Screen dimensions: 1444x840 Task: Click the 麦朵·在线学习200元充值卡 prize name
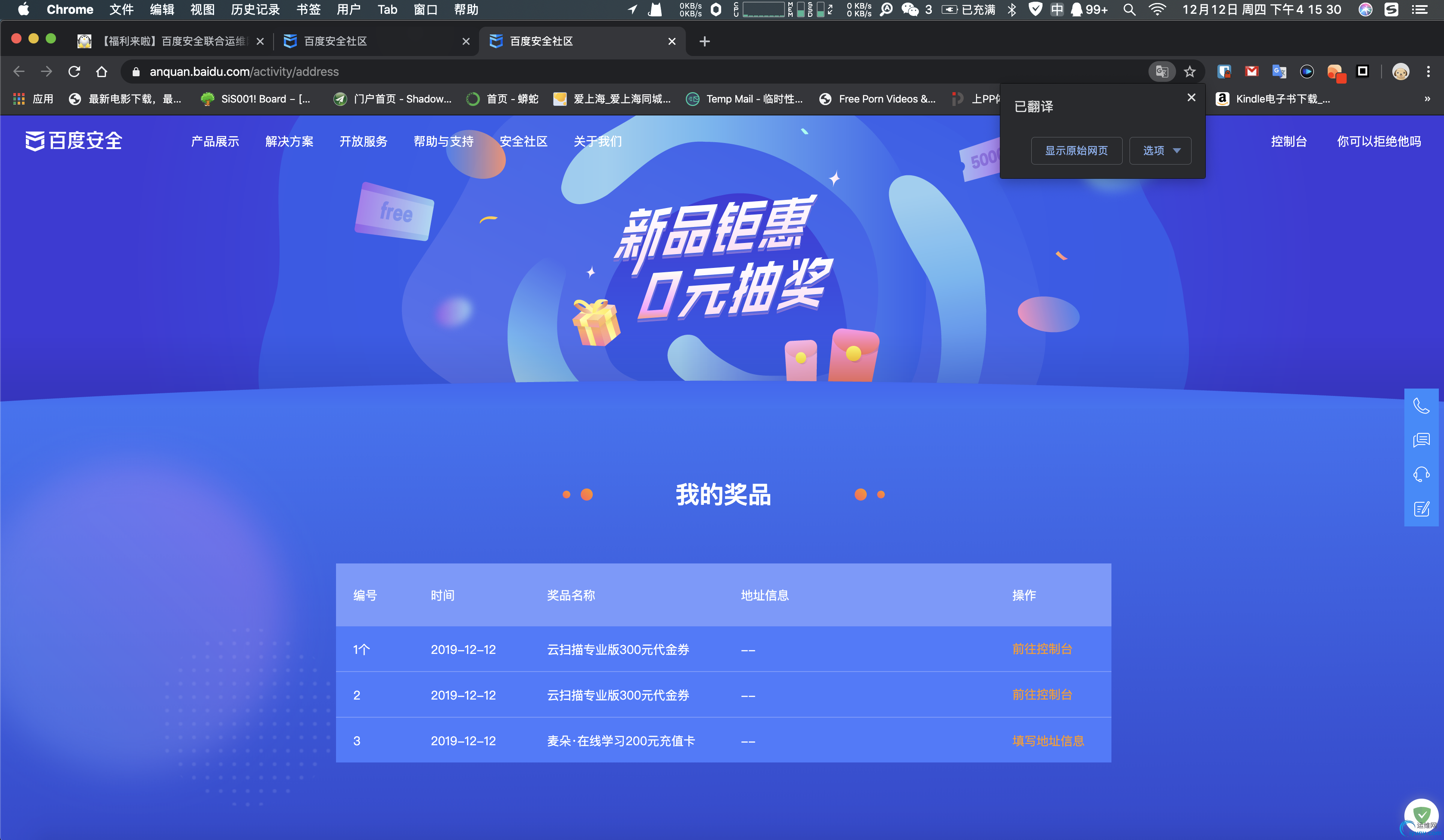(x=621, y=741)
